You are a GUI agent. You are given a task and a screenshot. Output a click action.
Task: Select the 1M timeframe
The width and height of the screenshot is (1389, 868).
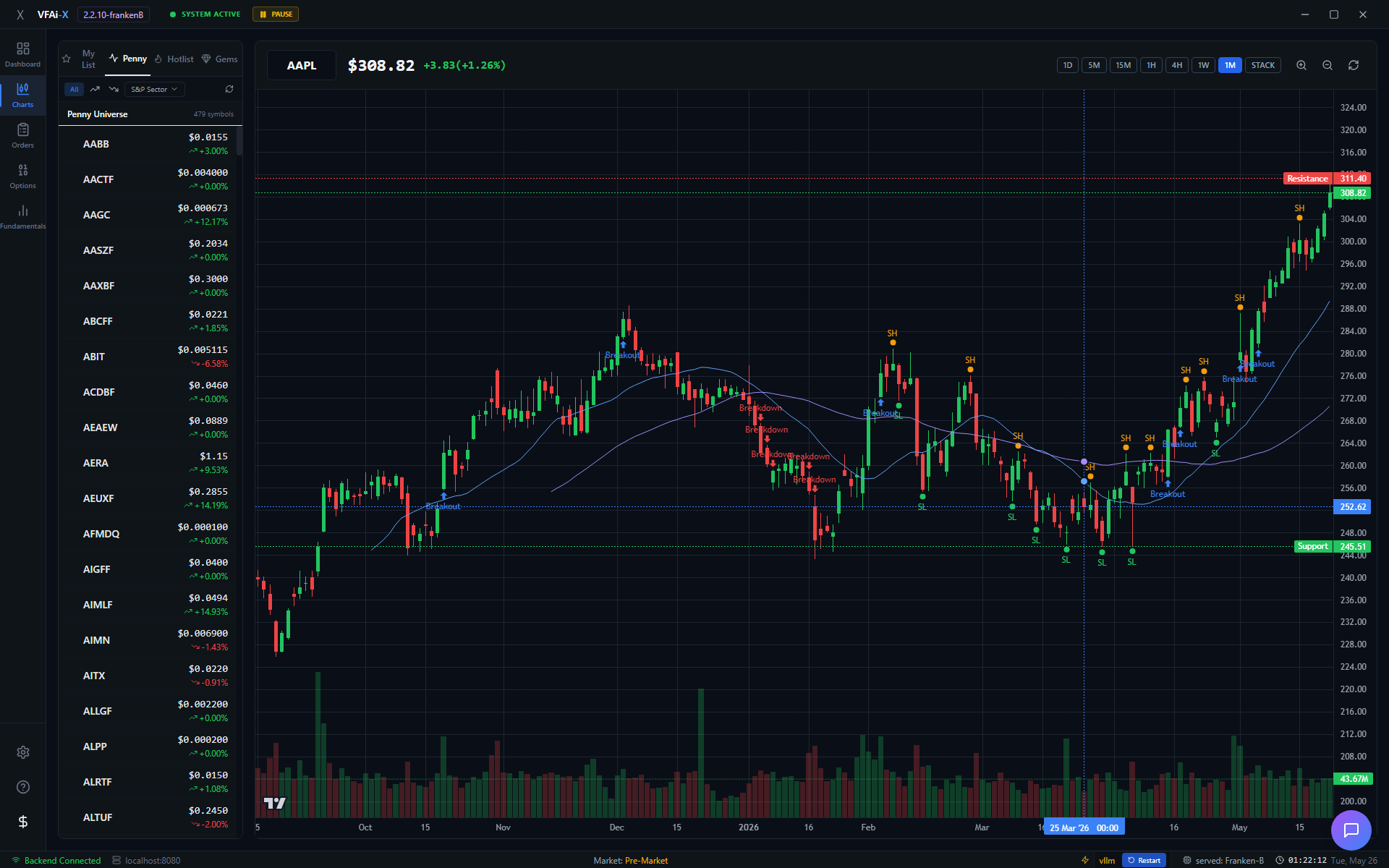point(1230,65)
